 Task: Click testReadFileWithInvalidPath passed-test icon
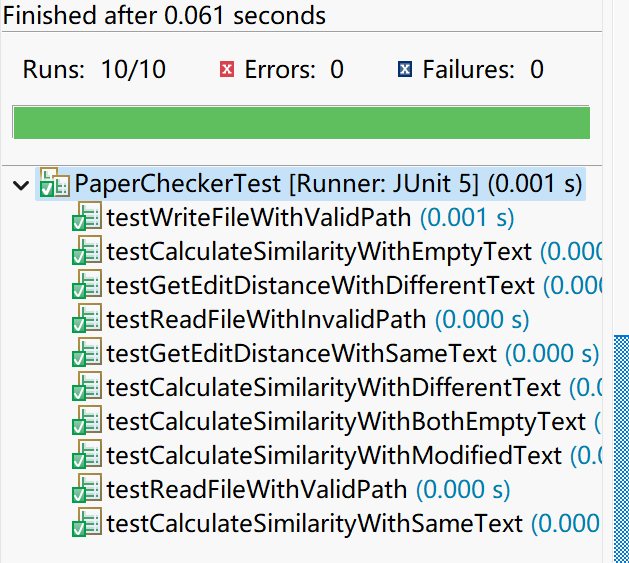point(87,319)
